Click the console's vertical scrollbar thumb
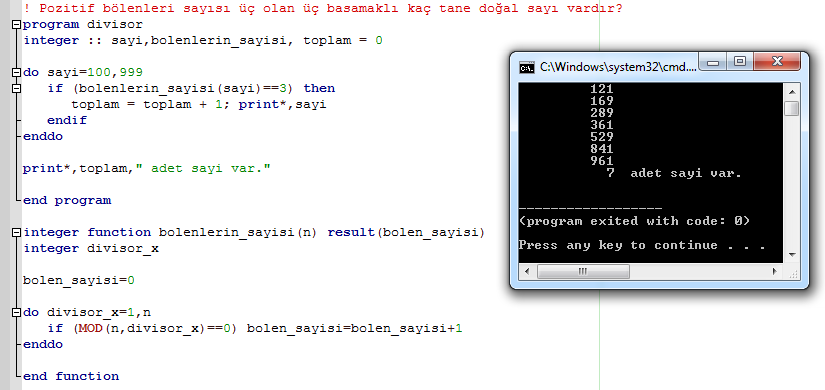The image size is (825, 390). pos(791,108)
